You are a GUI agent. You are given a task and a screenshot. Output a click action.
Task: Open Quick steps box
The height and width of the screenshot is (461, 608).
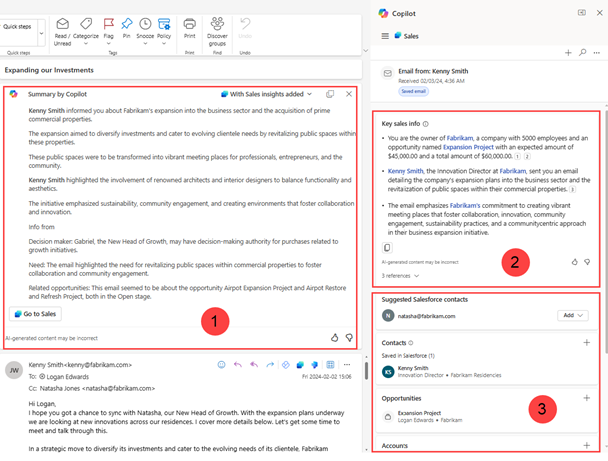pyautogui.click(x=19, y=33)
